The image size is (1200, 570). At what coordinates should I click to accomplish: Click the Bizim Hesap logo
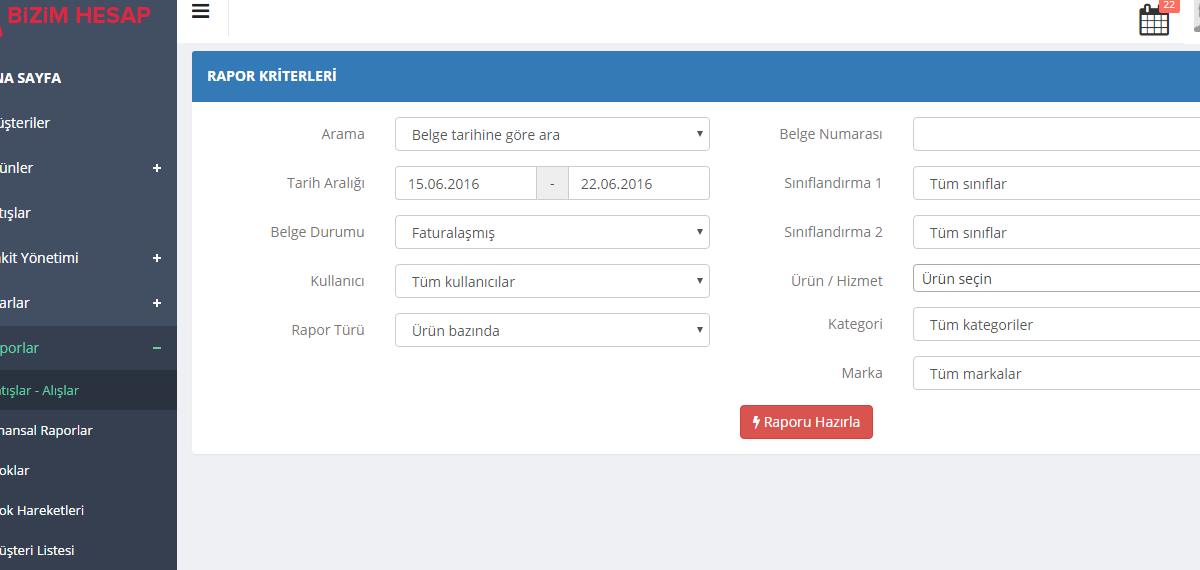tap(78, 15)
